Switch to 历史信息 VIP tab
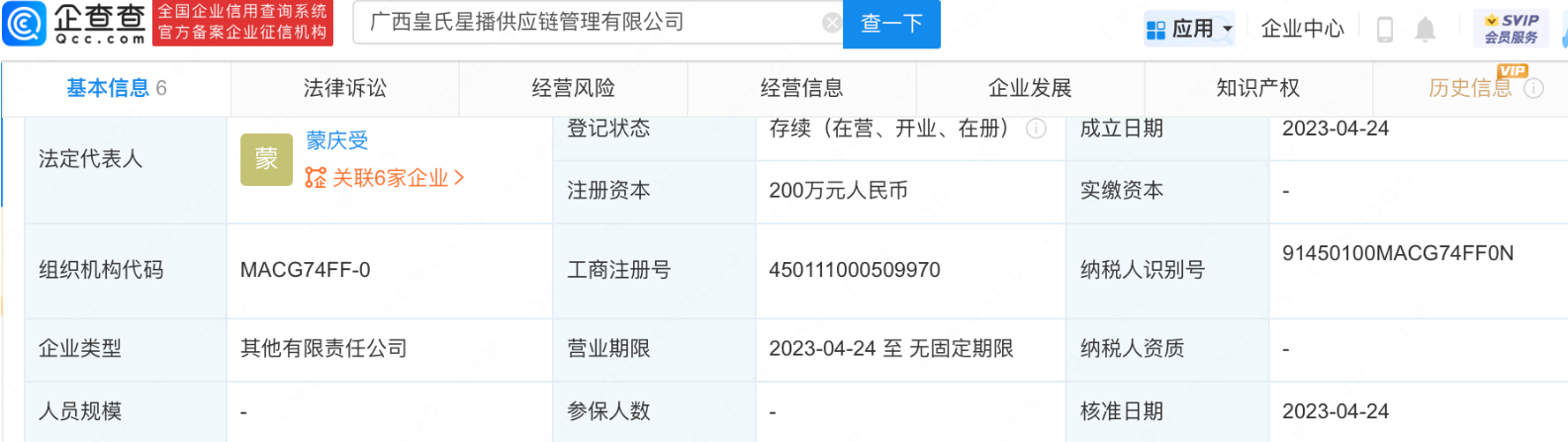 pyautogui.click(x=1470, y=88)
